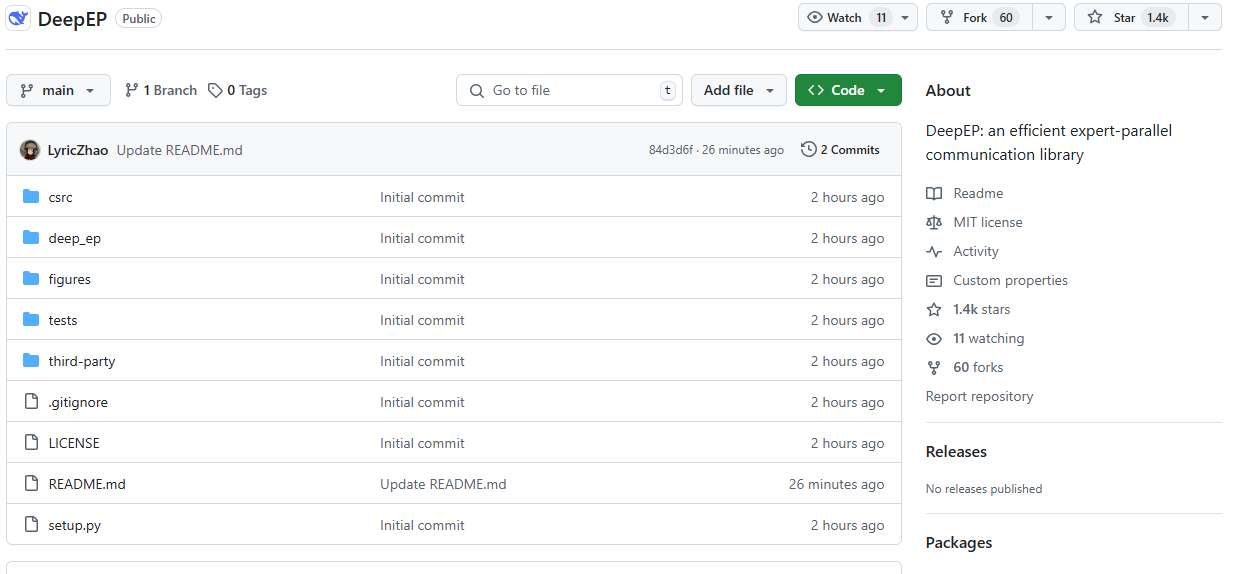1244x574 pixels.
Task: Click the setup.py file icon
Action: pos(31,525)
